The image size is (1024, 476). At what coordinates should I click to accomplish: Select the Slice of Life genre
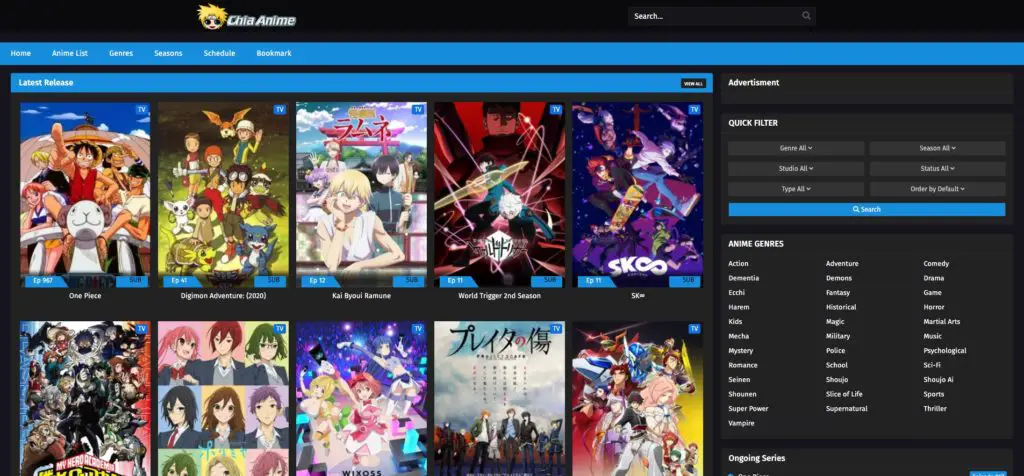844,394
